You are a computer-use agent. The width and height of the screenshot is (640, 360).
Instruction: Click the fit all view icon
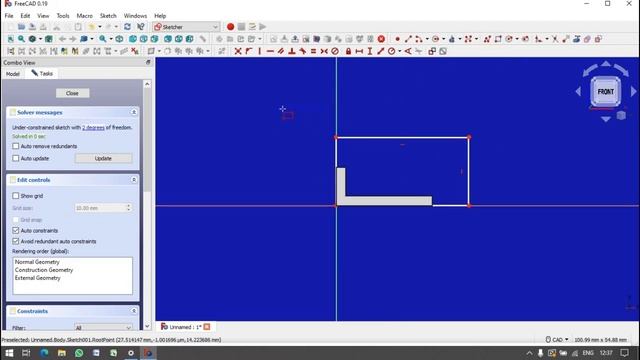pos(11,39)
